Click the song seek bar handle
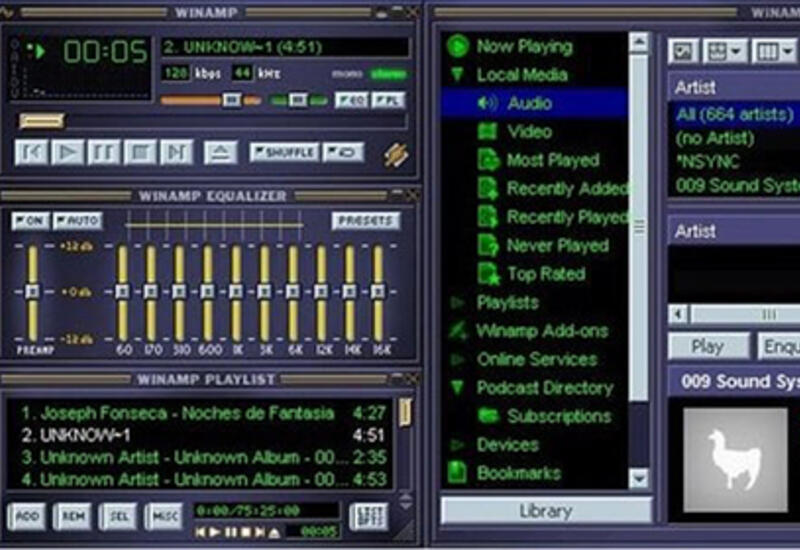 click(41, 121)
